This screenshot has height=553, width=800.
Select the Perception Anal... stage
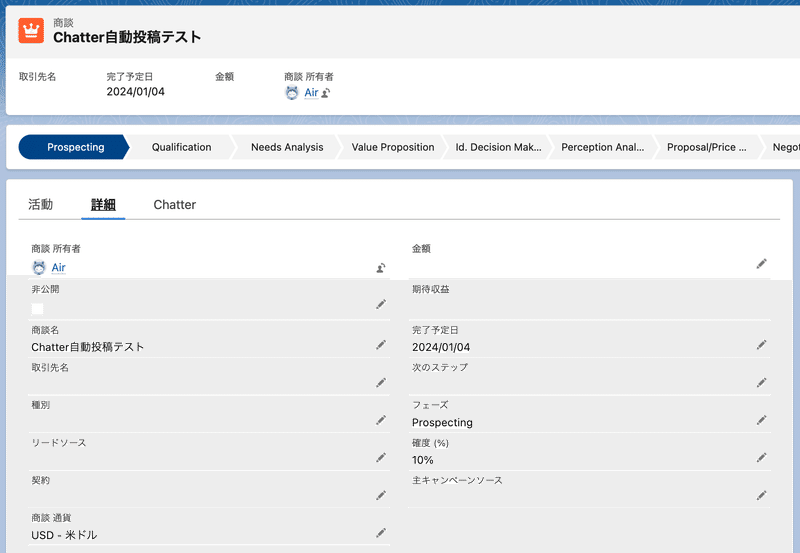603,147
